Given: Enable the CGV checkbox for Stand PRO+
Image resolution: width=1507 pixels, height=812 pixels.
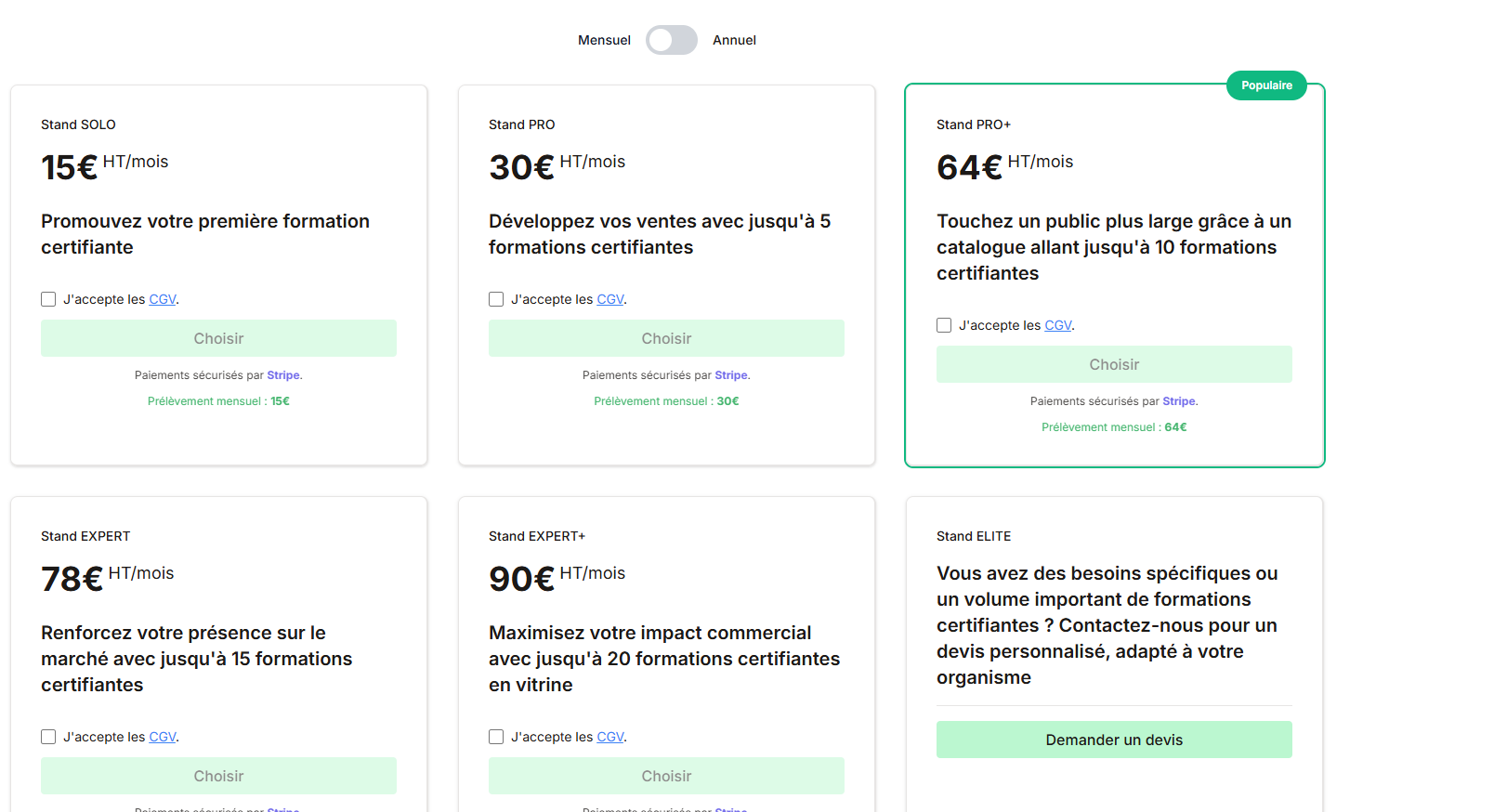Looking at the screenshot, I should pyautogui.click(x=944, y=324).
